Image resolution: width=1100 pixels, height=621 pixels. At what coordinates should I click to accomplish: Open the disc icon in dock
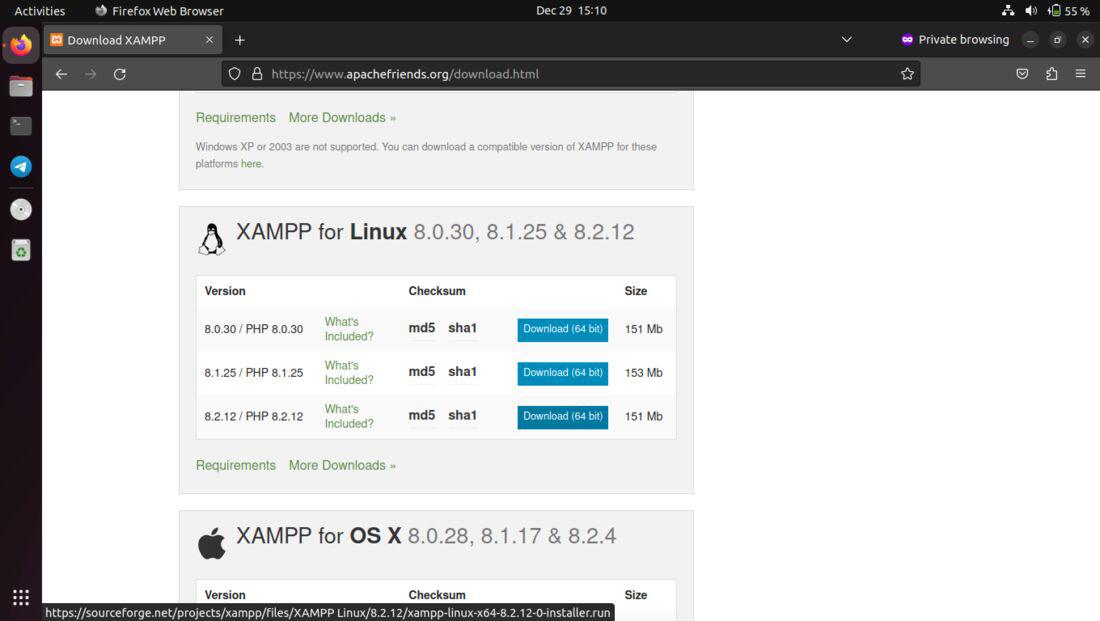click(x=21, y=209)
